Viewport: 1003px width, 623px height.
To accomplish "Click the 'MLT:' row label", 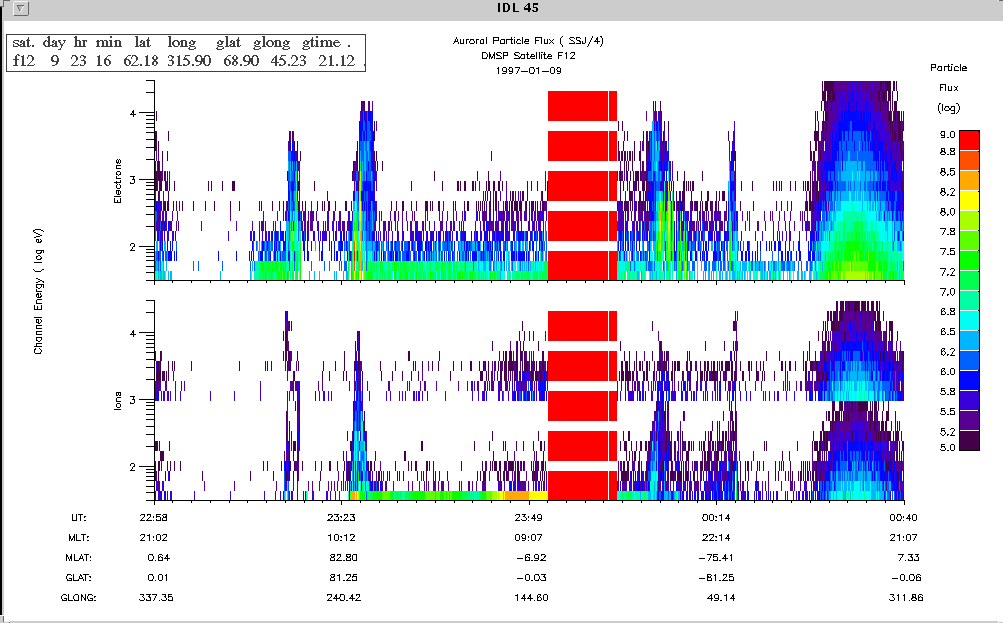I will 79,538.
